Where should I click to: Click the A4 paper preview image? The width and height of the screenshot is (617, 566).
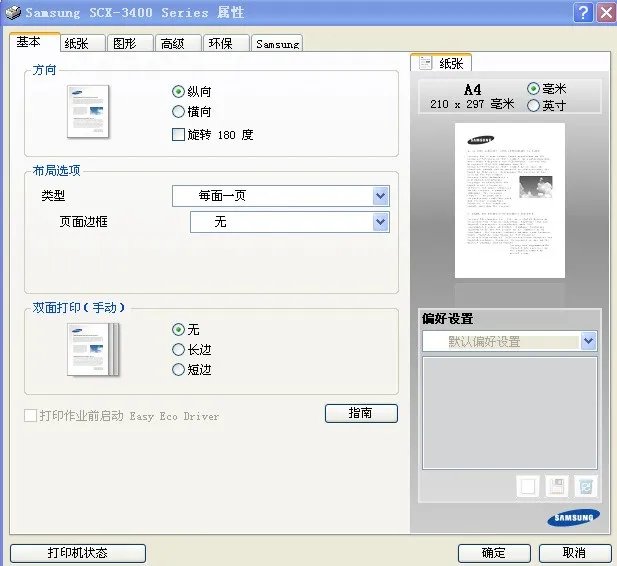tap(510, 200)
